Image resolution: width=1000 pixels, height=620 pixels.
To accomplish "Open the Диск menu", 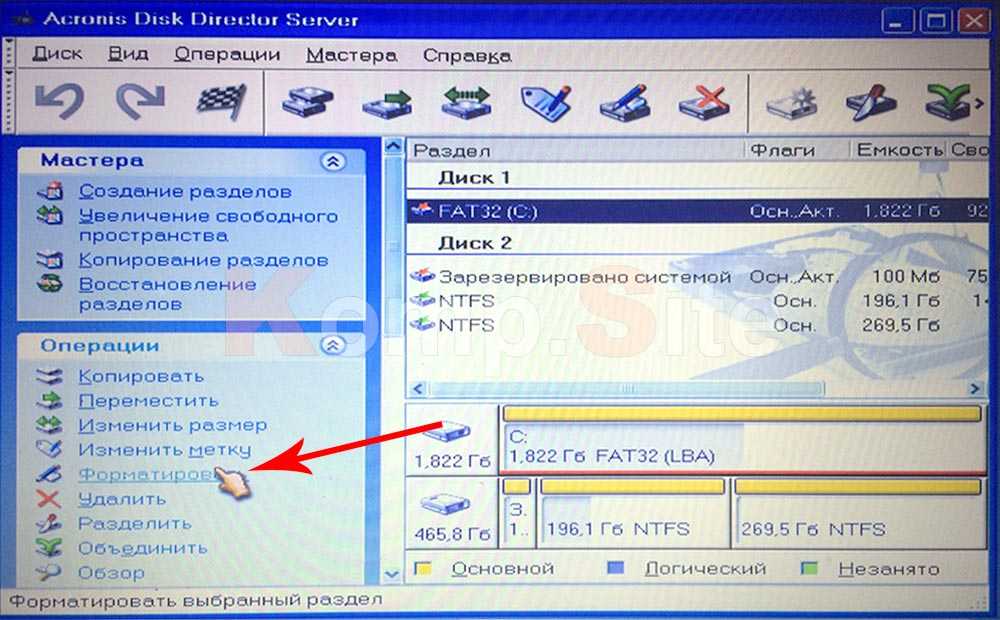I will point(57,54).
